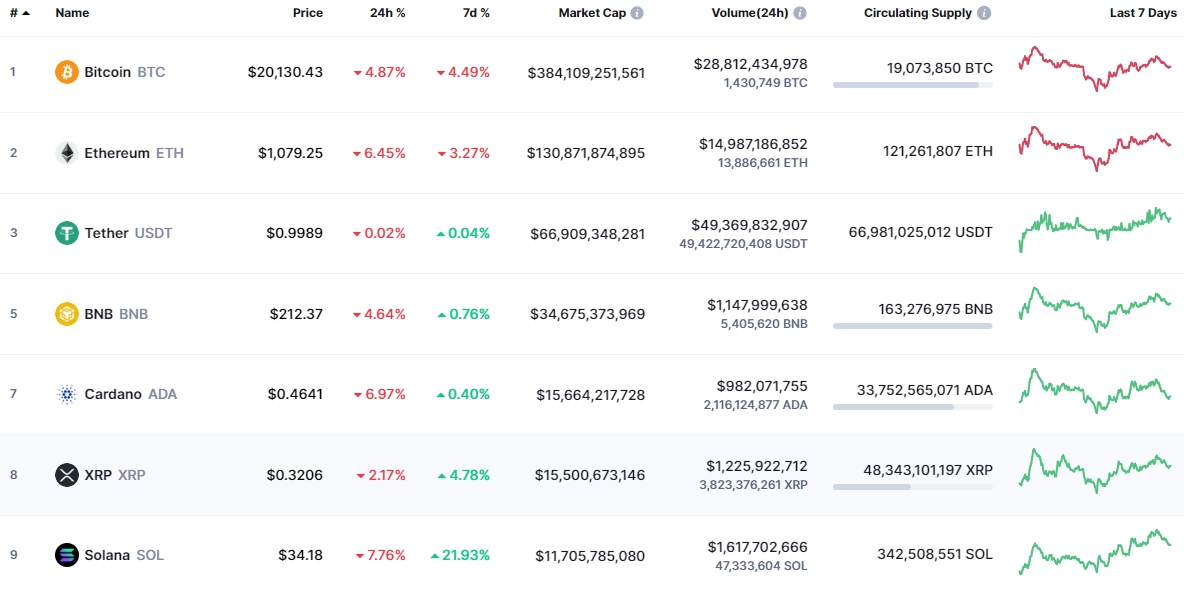The width and height of the screenshot is (1184, 590).
Task: Click the XRP logo icon
Action: coord(66,475)
